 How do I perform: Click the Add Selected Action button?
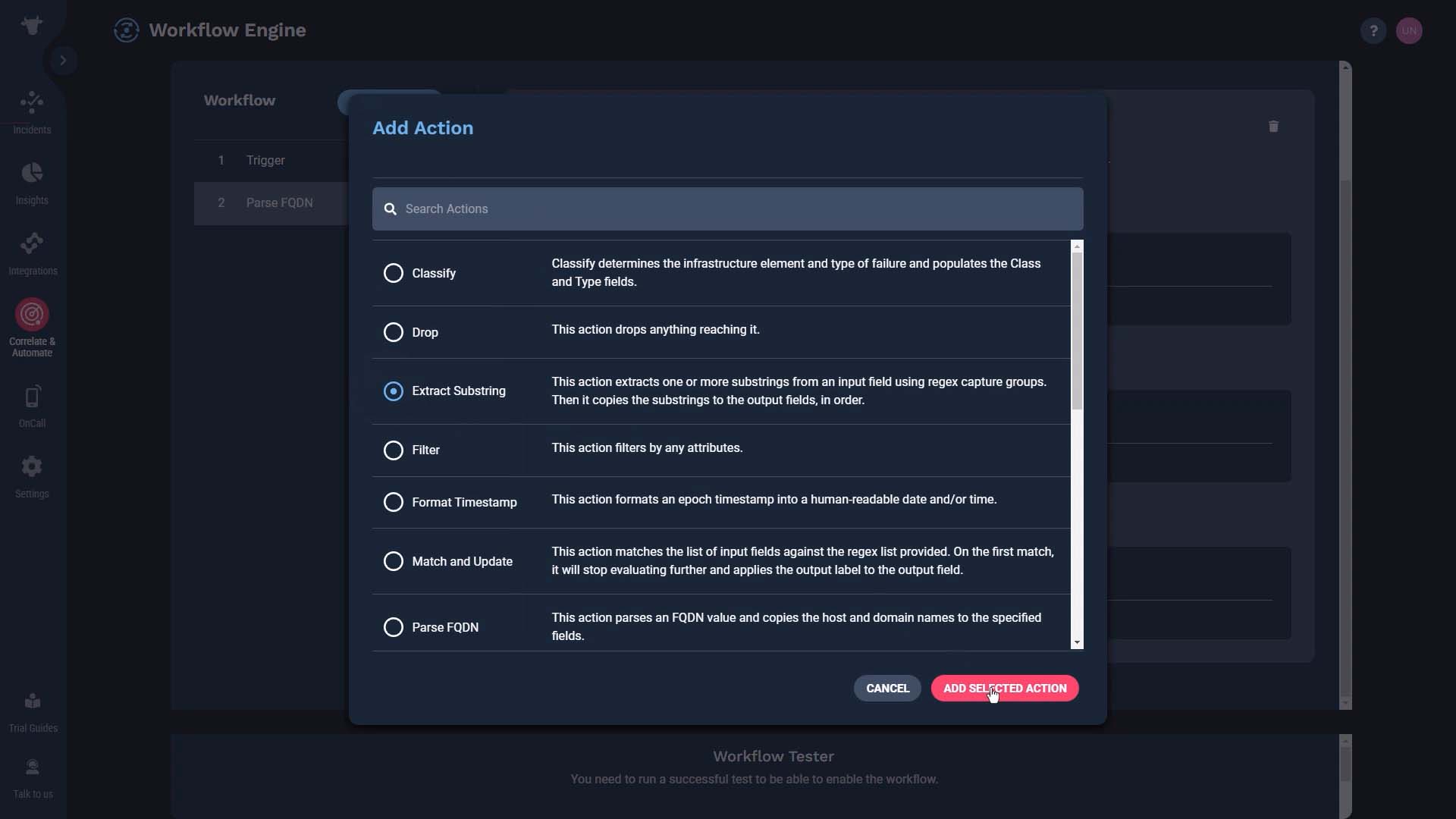1005,688
